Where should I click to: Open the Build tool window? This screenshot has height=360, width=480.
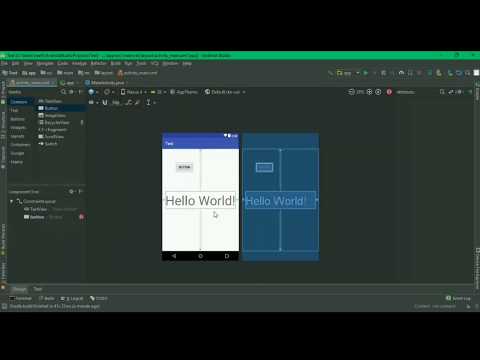(47, 298)
